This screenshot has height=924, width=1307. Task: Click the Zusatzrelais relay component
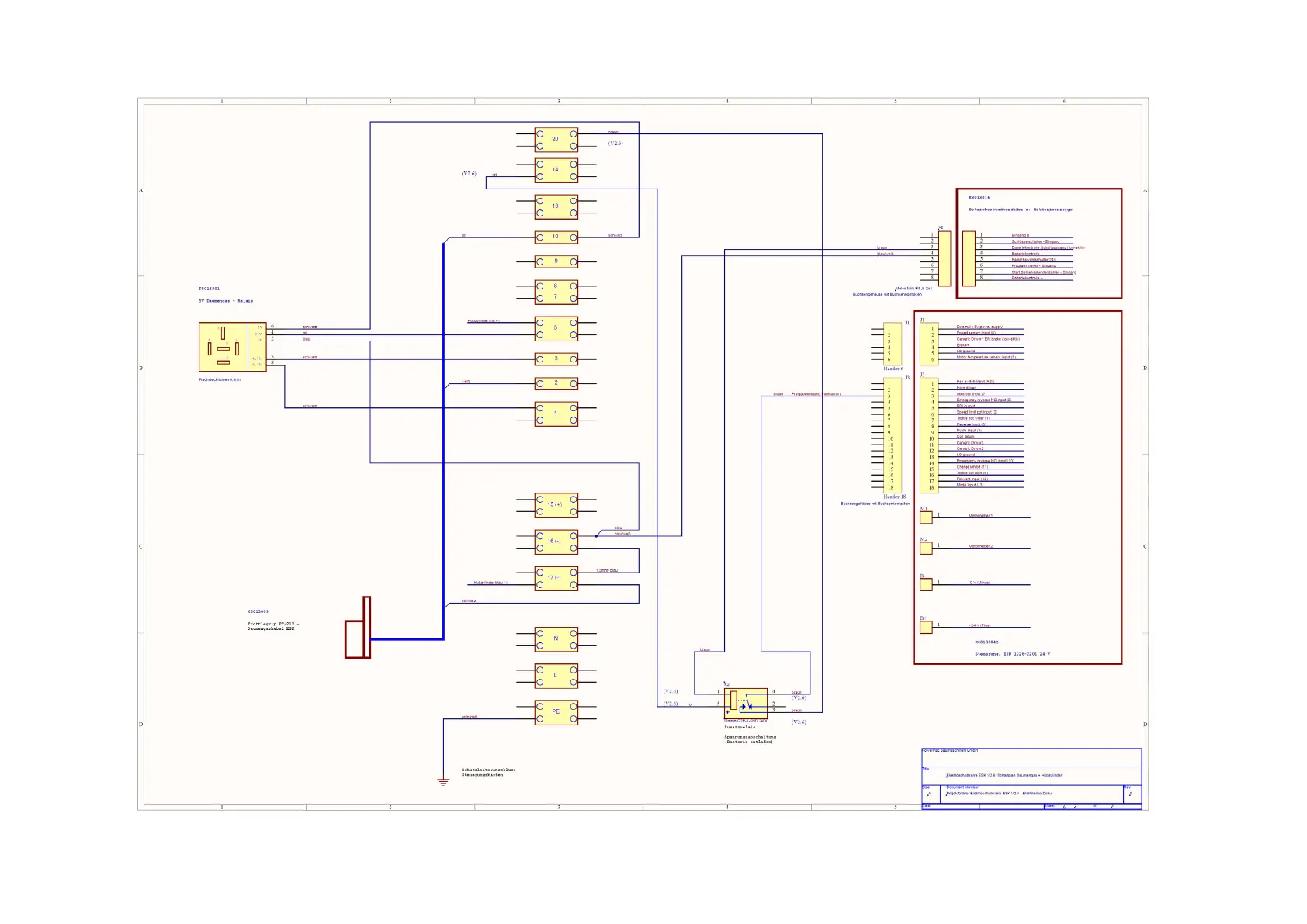click(746, 704)
